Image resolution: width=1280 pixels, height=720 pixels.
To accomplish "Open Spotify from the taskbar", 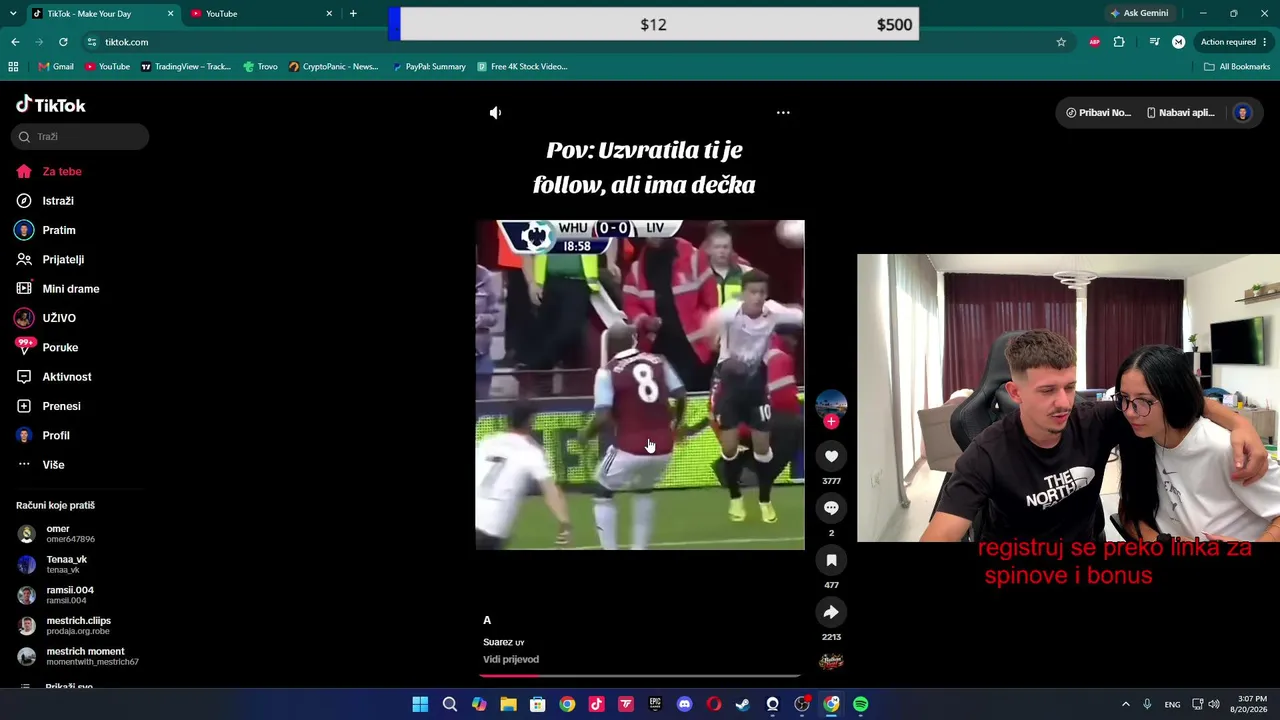I will [x=861, y=704].
